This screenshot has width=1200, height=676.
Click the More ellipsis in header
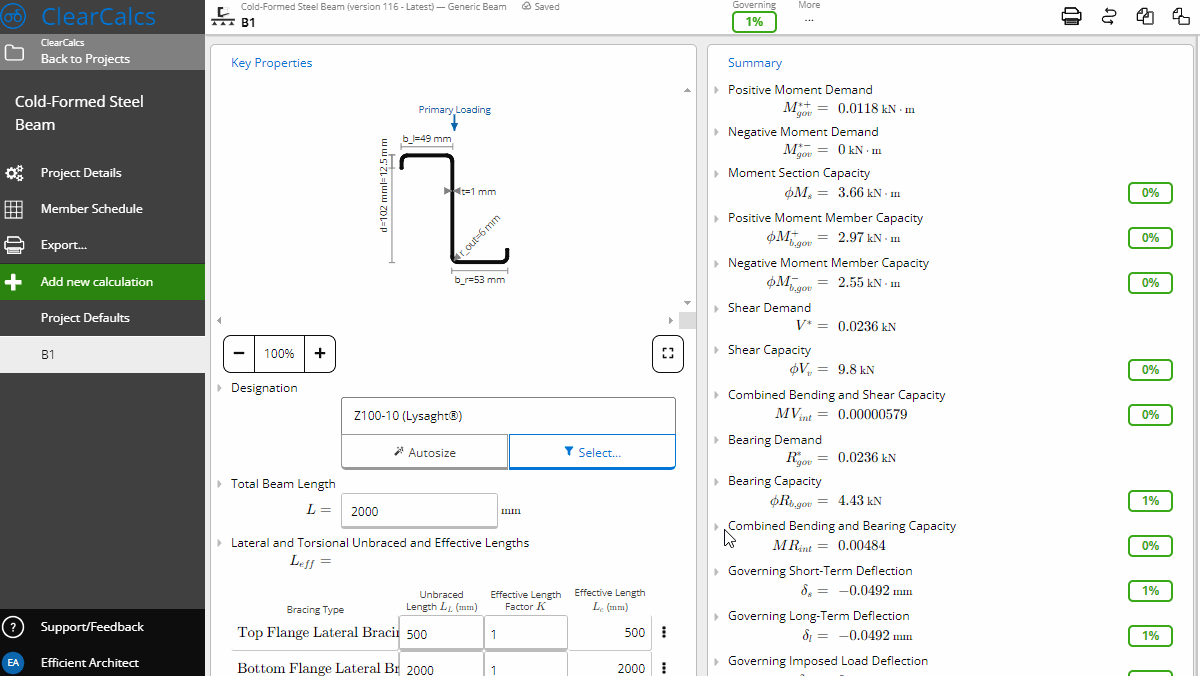click(x=809, y=19)
